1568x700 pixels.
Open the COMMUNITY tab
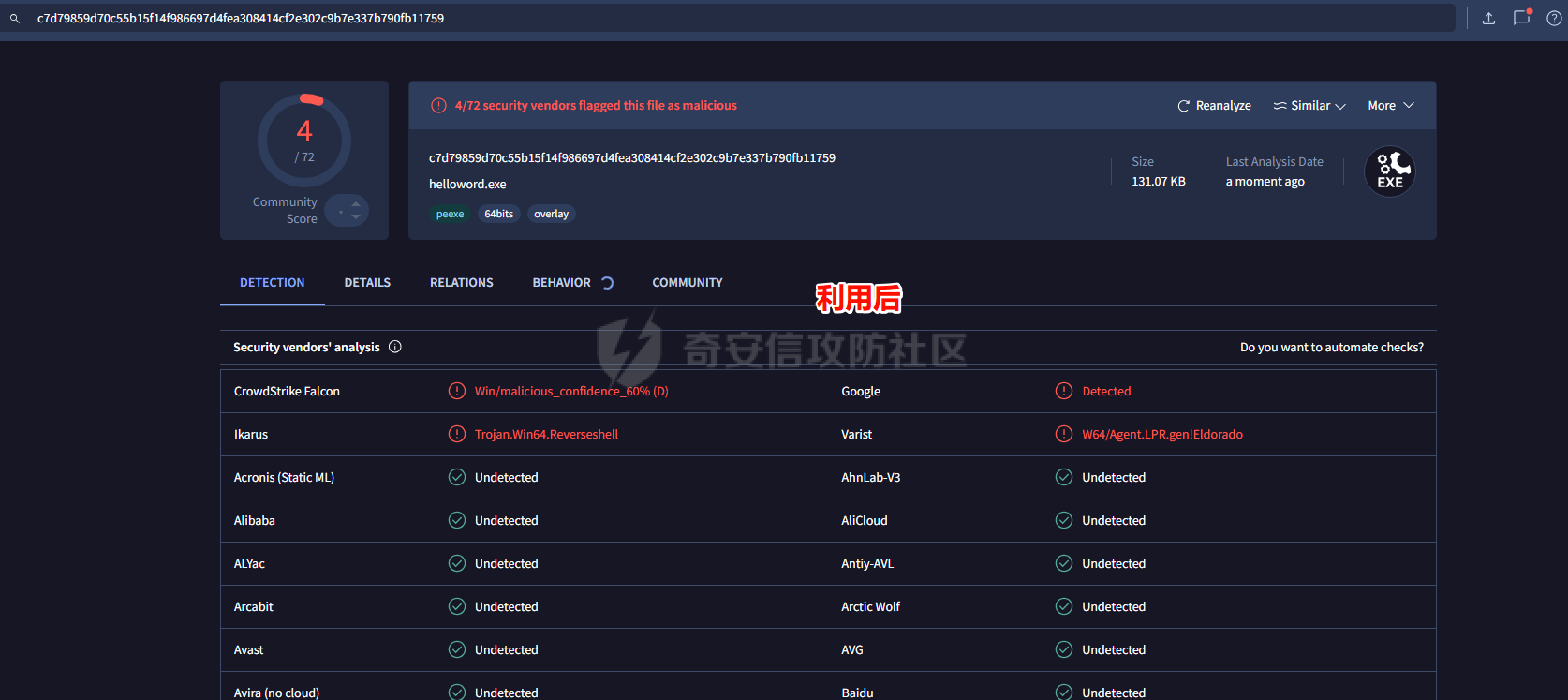tap(688, 283)
